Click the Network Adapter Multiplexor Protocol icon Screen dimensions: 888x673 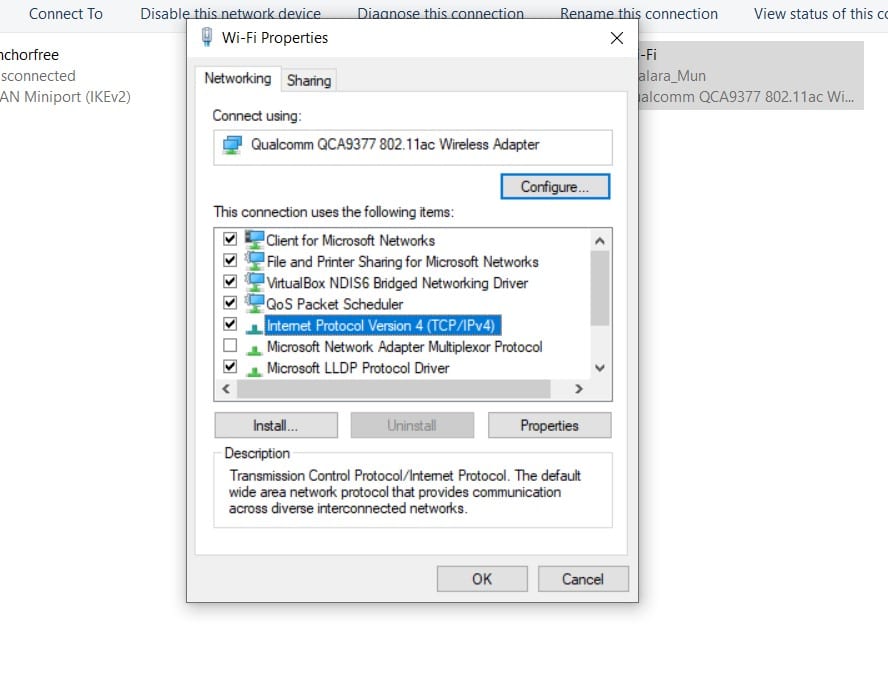coord(254,348)
